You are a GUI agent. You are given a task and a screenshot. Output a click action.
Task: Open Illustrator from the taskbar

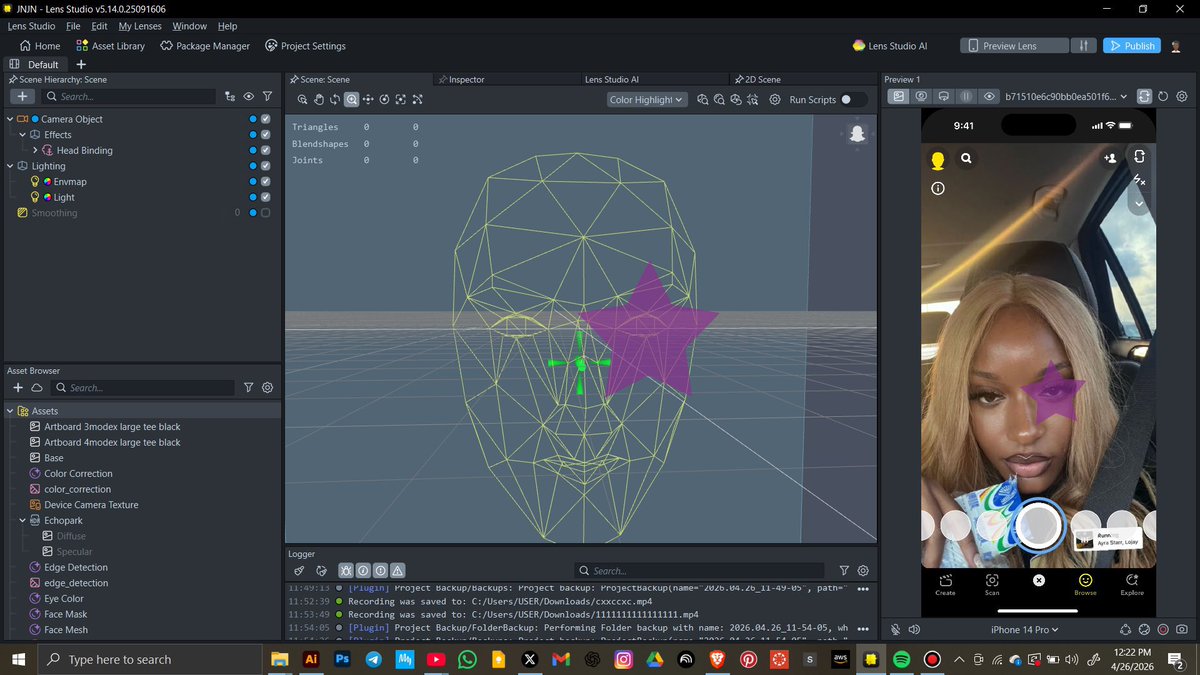(x=311, y=659)
